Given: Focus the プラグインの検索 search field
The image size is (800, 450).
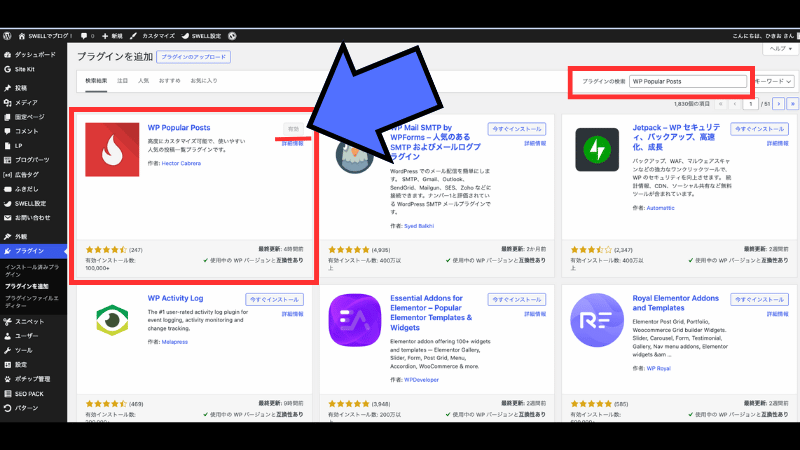Looking at the screenshot, I should click(688, 82).
